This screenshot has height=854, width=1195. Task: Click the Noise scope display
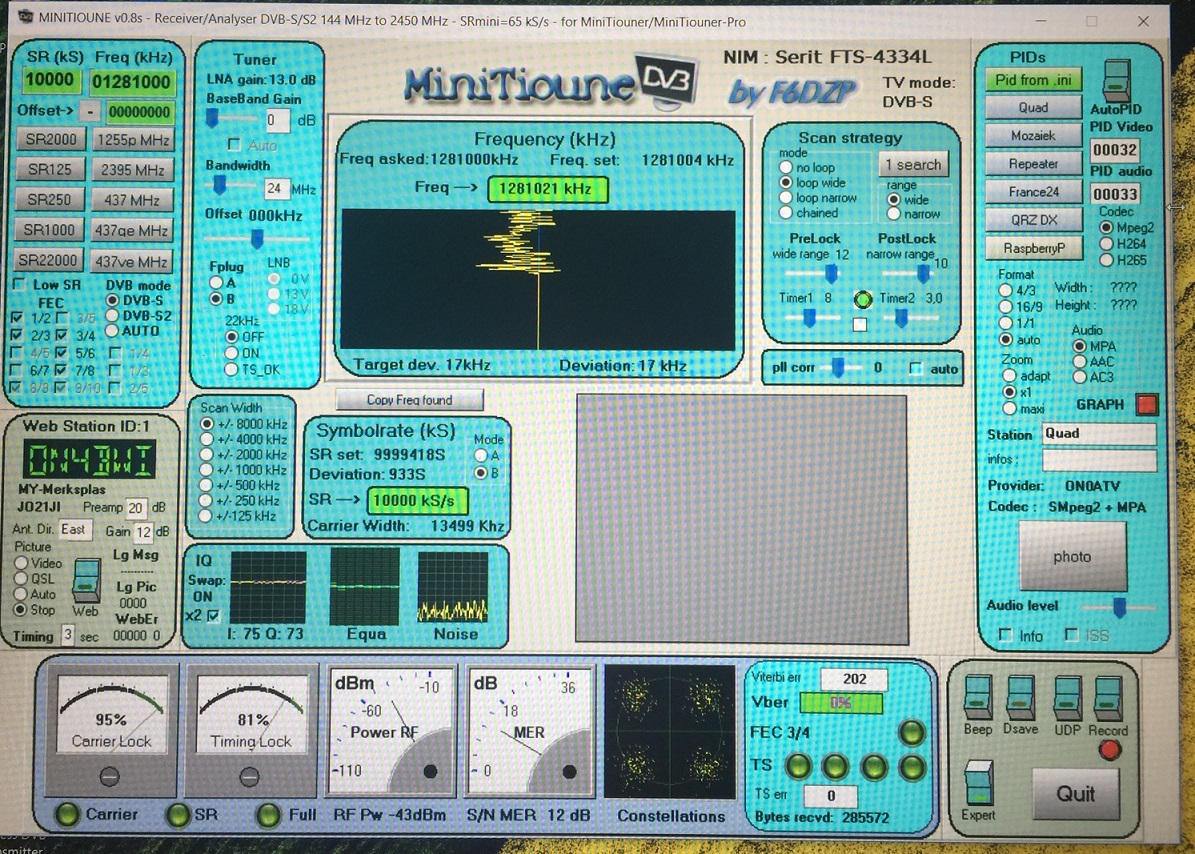453,587
